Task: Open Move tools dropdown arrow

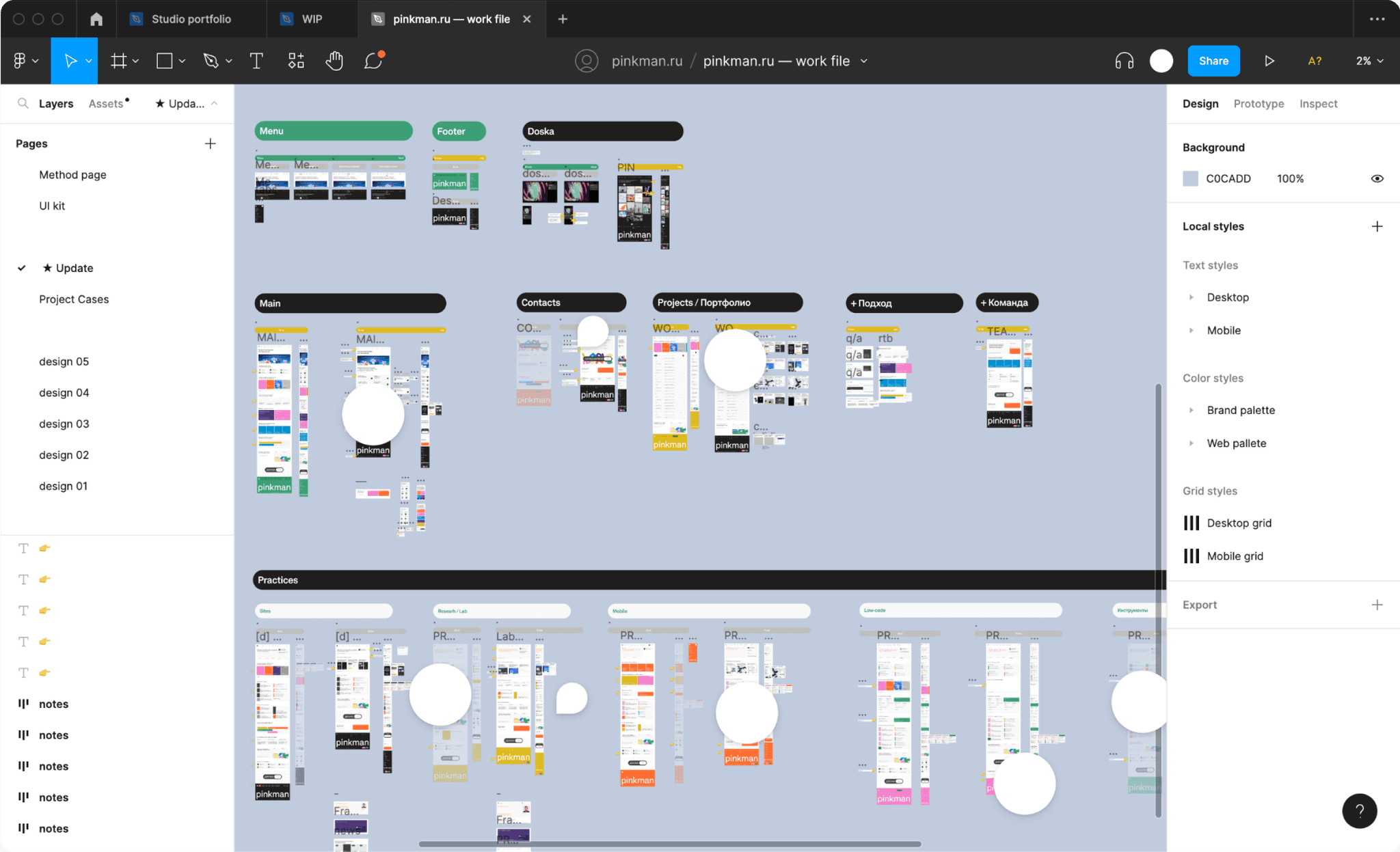Action: tap(89, 61)
